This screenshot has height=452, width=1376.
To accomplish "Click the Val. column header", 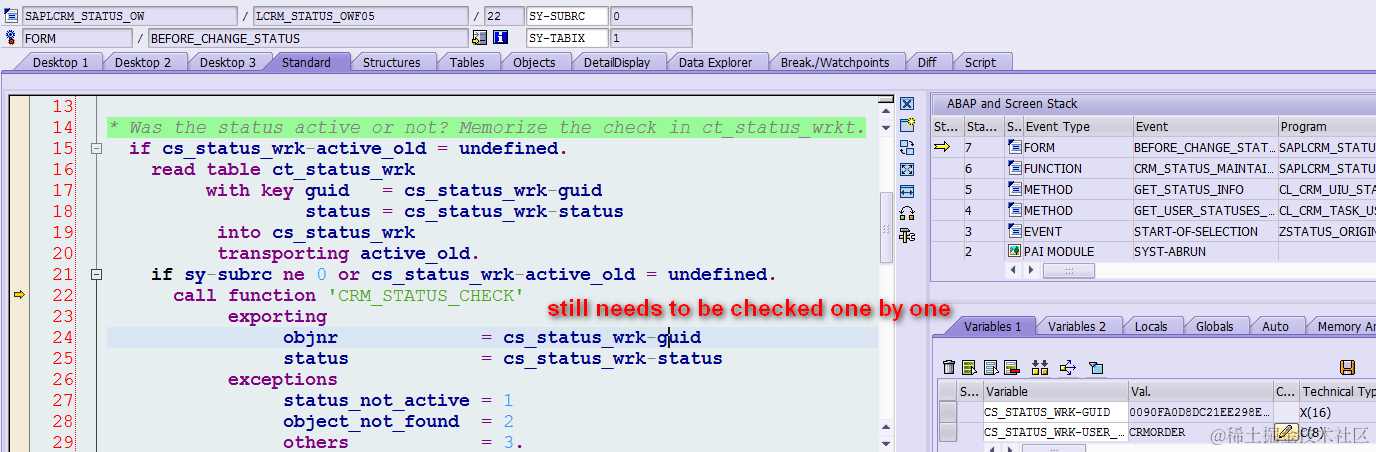I will click(1199, 392).
